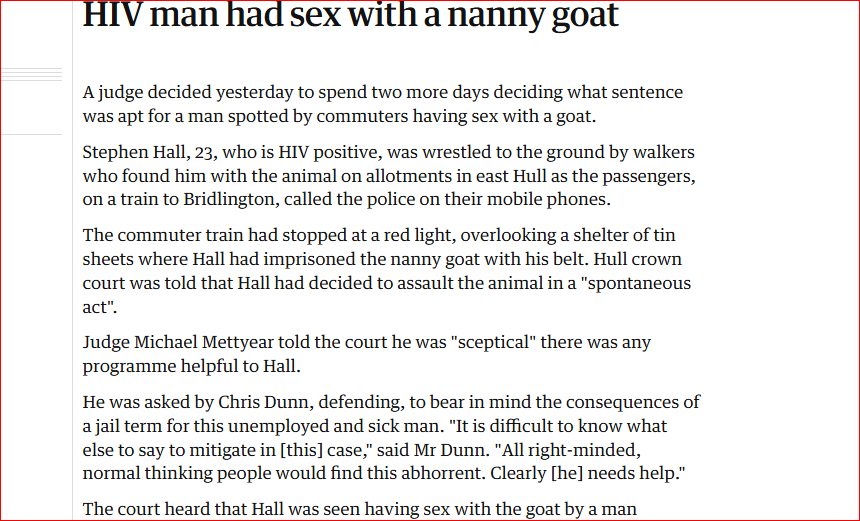Click the article headline about the nanny goat
This screenshot has height=521, width=860.
(350, 16)
